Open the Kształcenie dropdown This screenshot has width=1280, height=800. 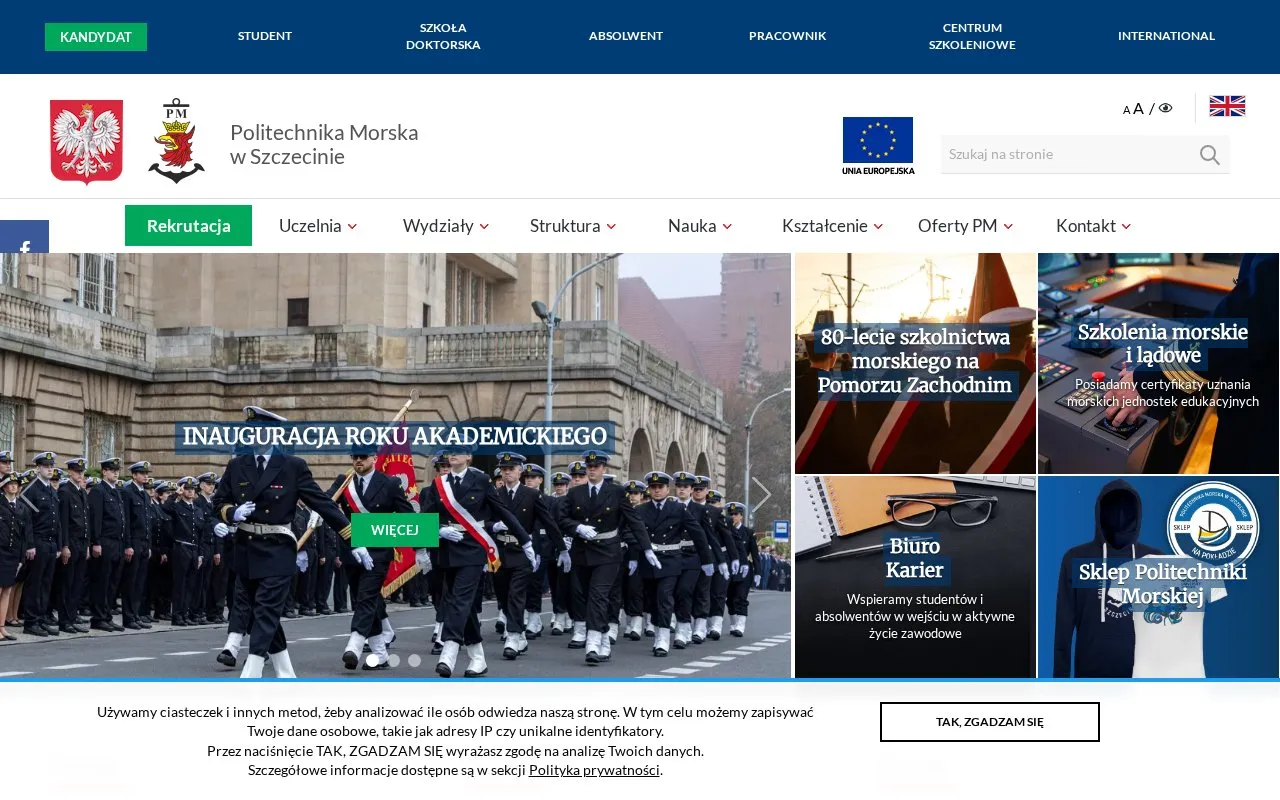click(832, 226)
